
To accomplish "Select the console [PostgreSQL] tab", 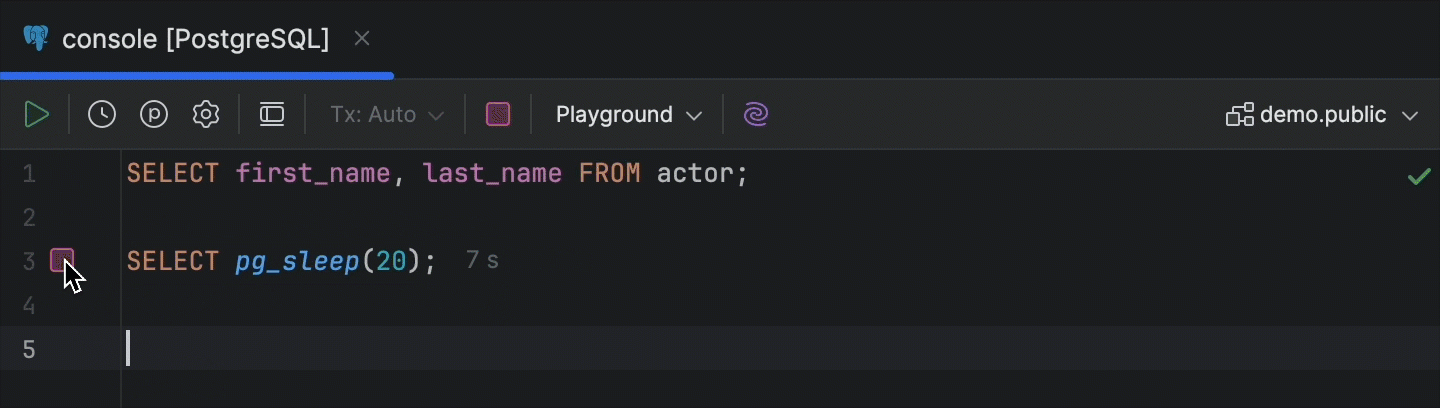I will tap(195, 39).
